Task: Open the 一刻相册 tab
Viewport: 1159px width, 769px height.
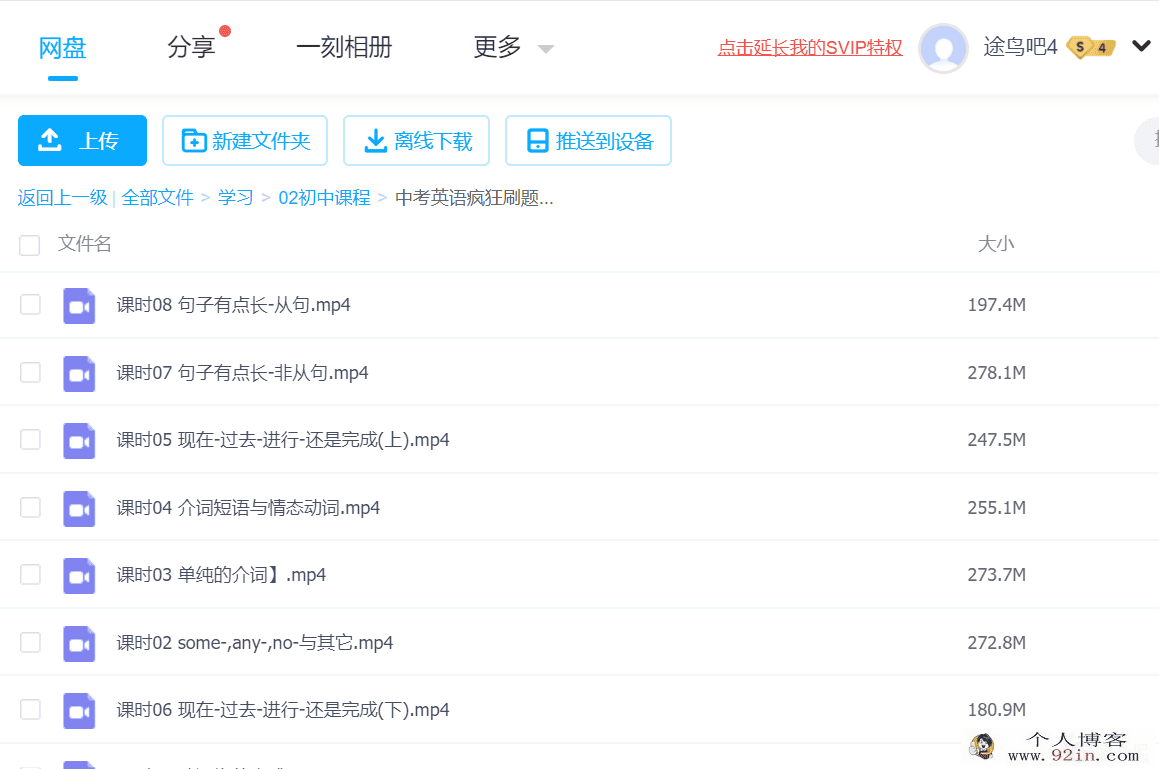Action: tap(344, 47)
